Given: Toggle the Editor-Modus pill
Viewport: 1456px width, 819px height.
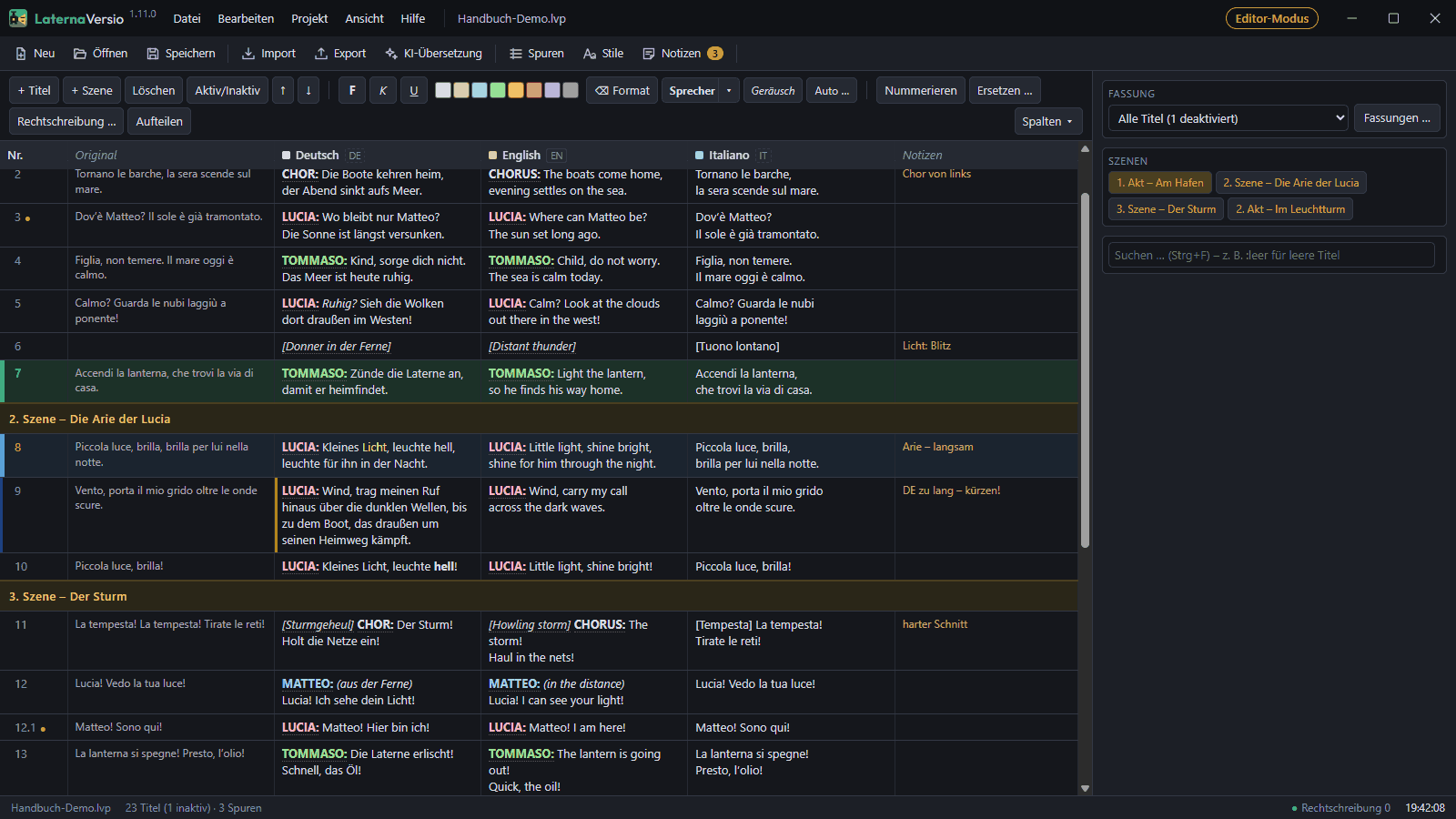Looking at the screenshot, I should 1271,18.
